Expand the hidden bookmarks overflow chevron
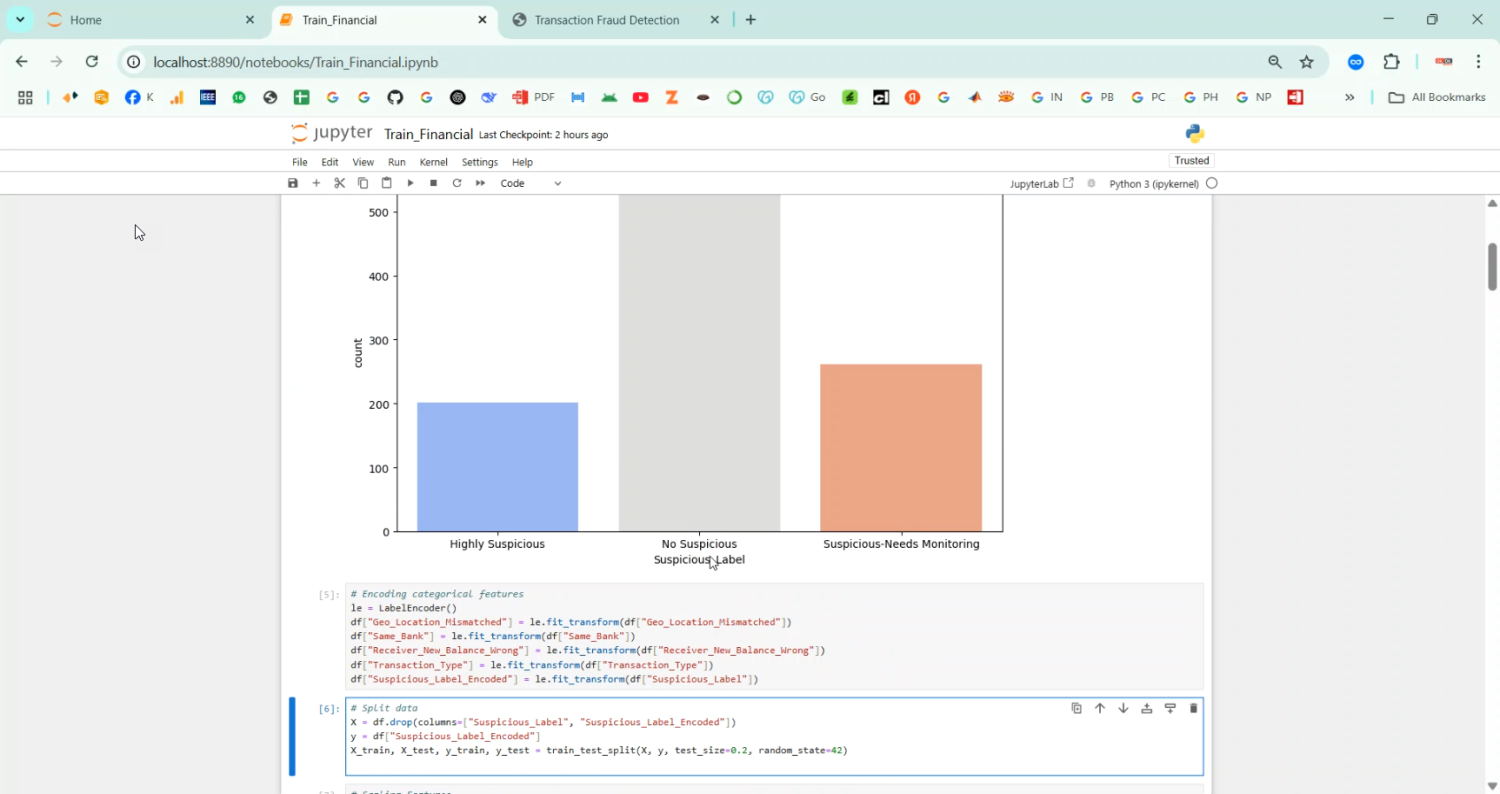 pos(1349,97)
